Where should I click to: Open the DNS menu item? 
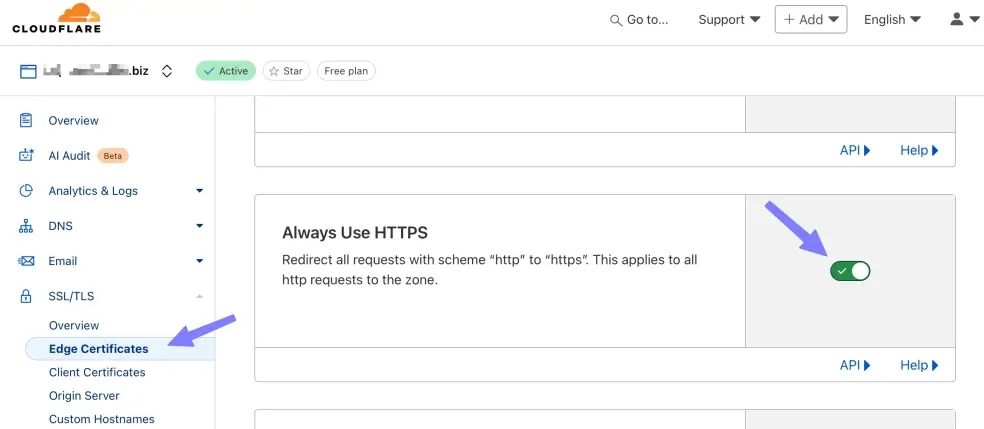click(x=61, y=226)
